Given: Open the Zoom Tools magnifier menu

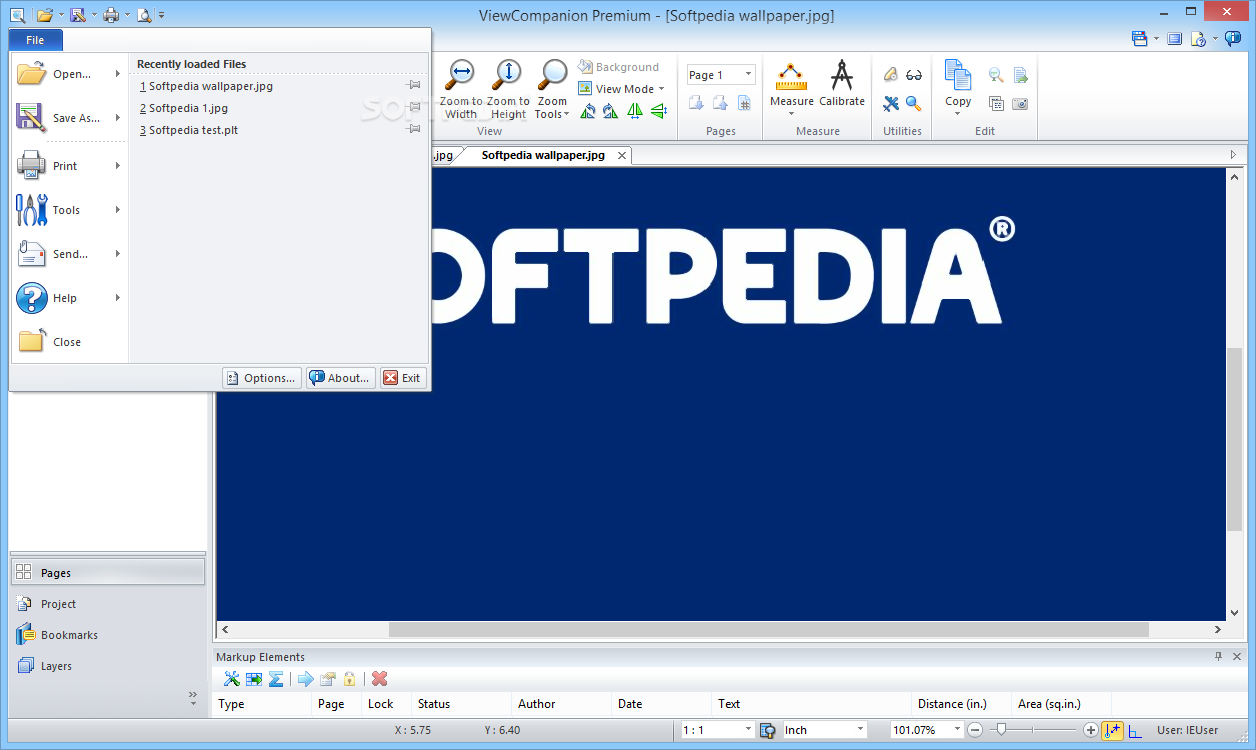Looking at the screenshot, I should click(x=552, y=89).
